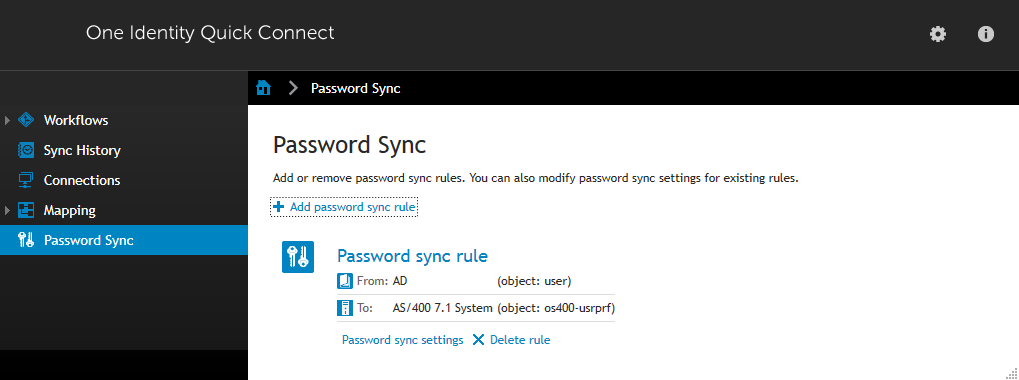Screen dimensions: 1019x380
Task: Click the resize grip at bottom-right corner
Action: click(1011, 373)
